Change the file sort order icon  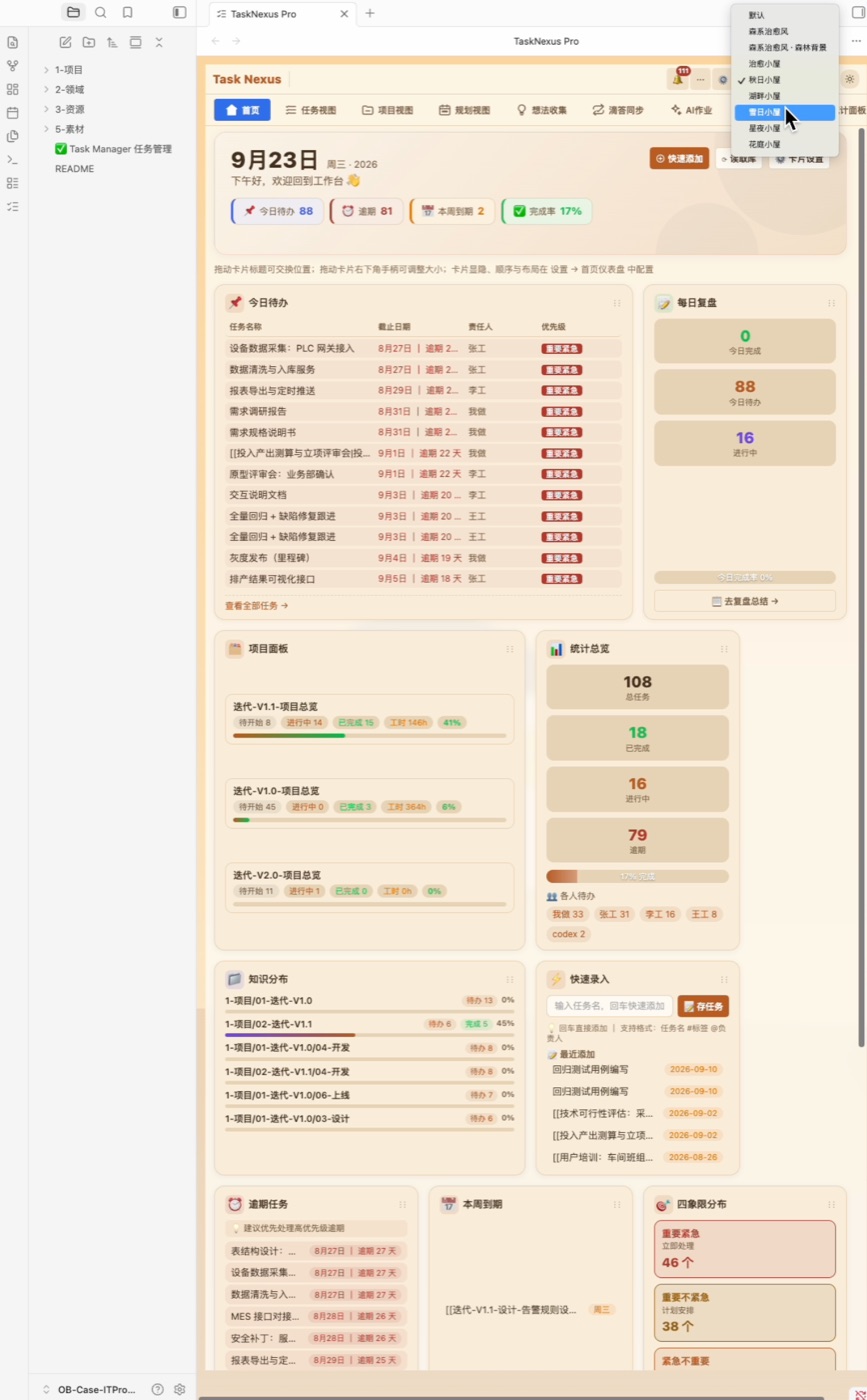click(x=111, y=42)
